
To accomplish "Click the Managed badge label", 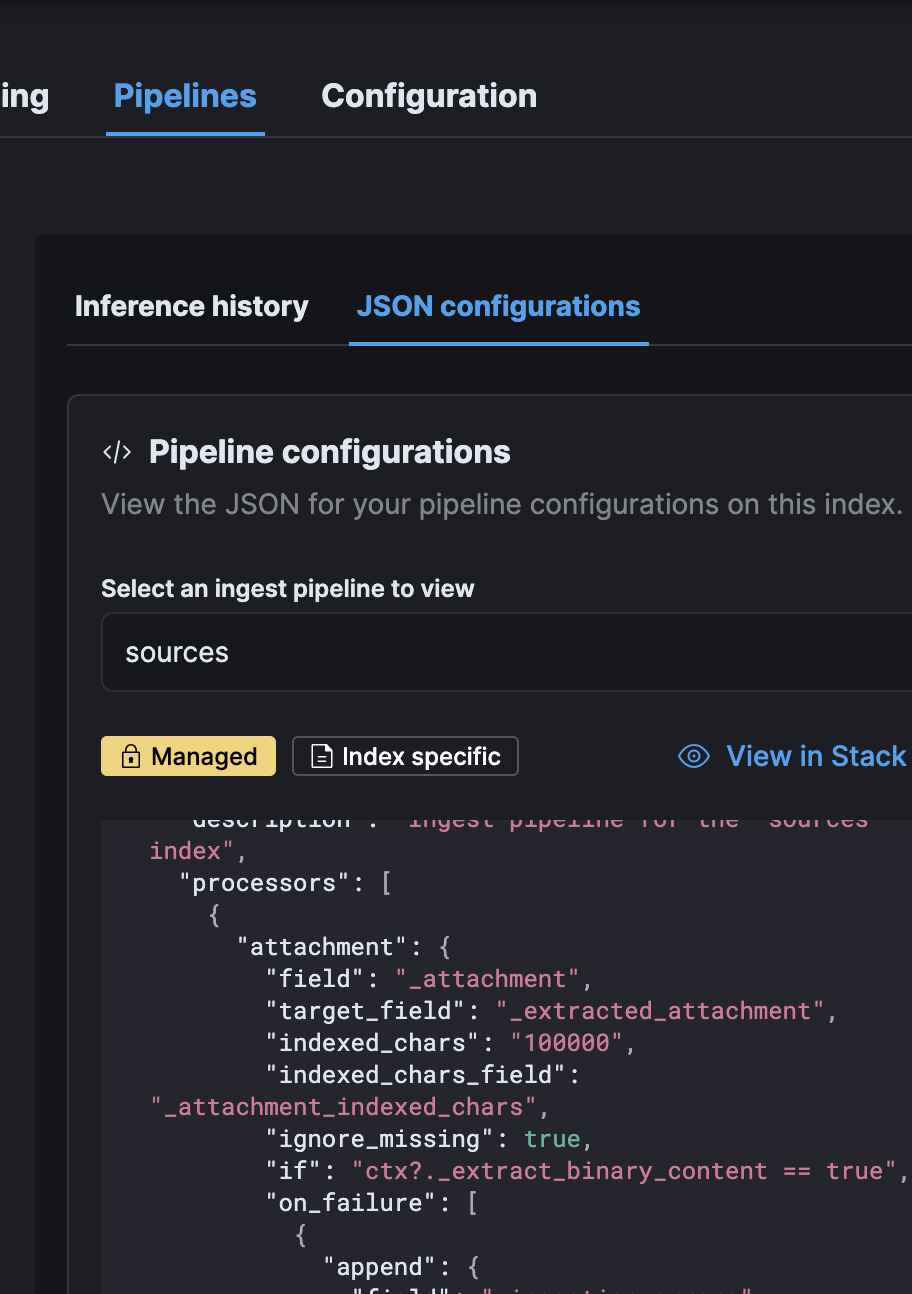I will tap(204, 757).
